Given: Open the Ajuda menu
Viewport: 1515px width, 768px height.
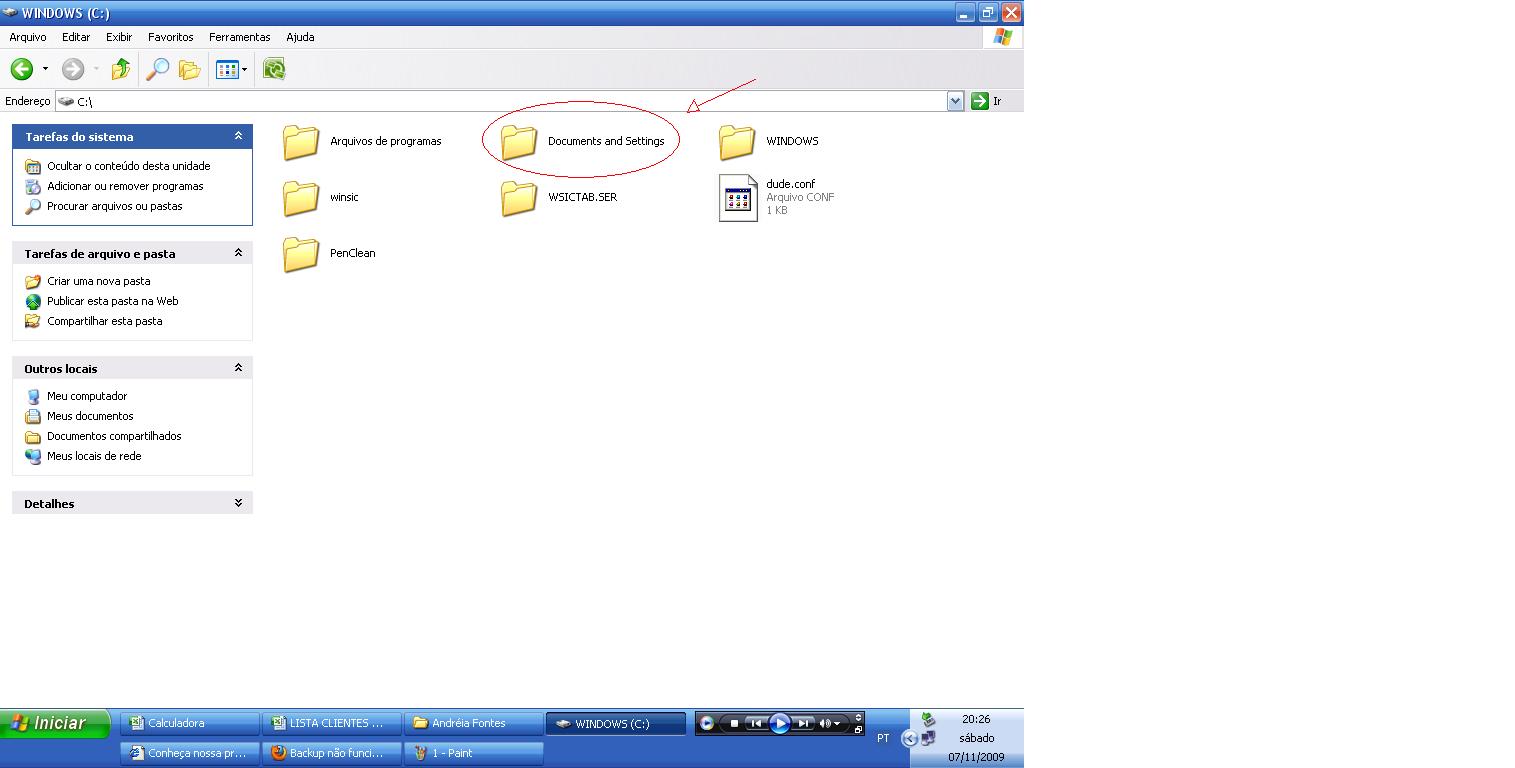Looking at the screenshot, I should [x=300, y=37].
